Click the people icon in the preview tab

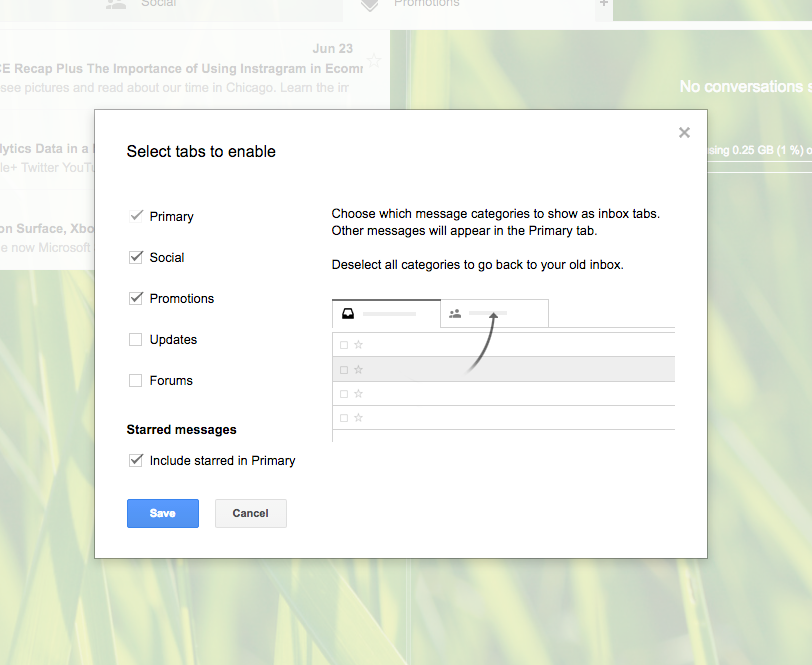pyautogui.click(x=455, y=314)
